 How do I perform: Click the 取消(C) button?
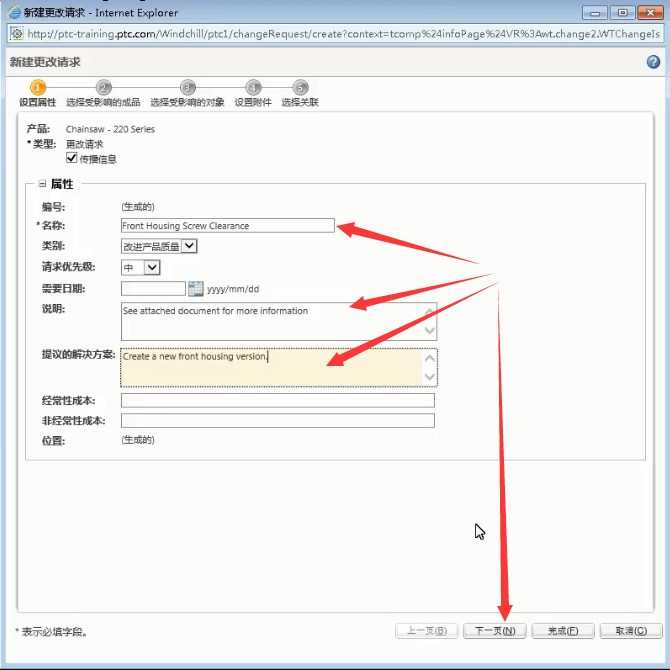tap(631, 631)
